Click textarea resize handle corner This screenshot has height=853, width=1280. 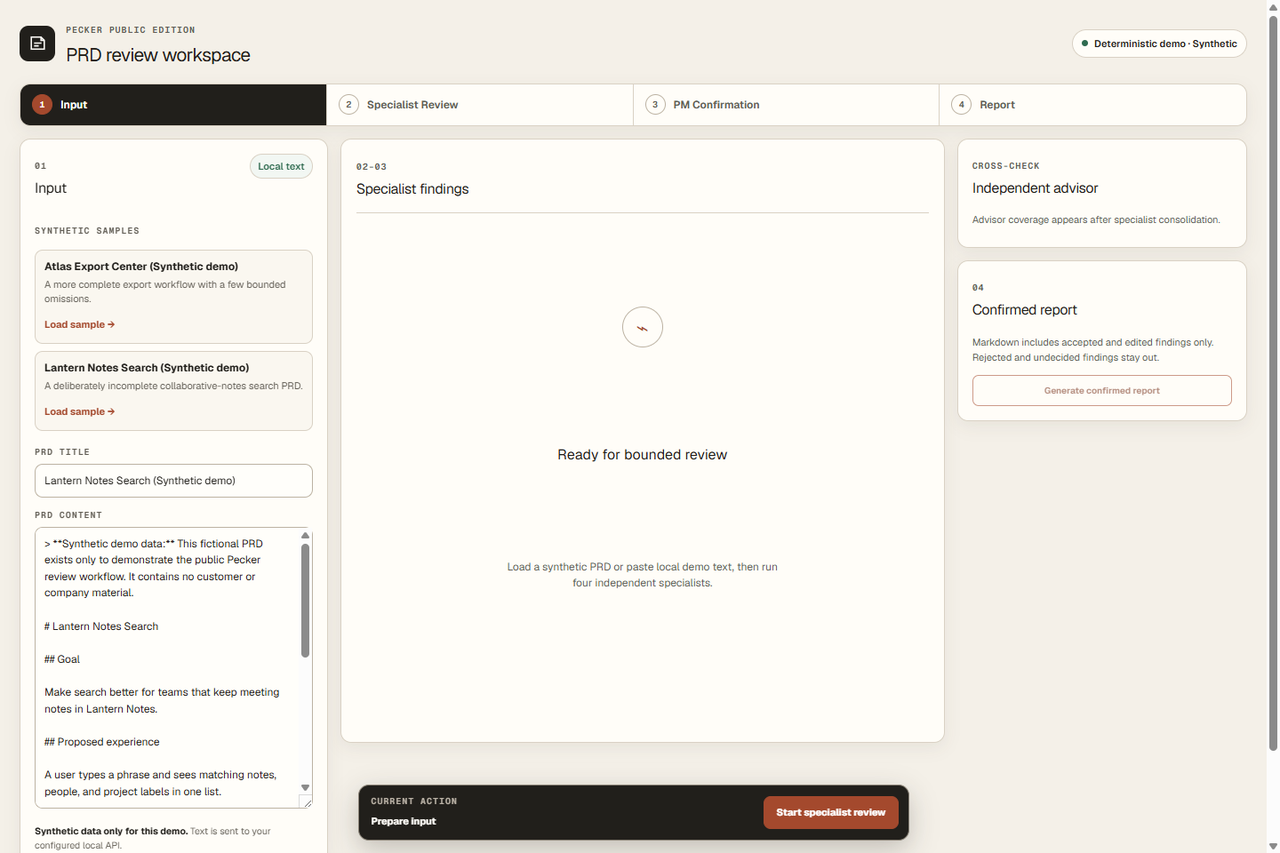(x=306, y=802)
